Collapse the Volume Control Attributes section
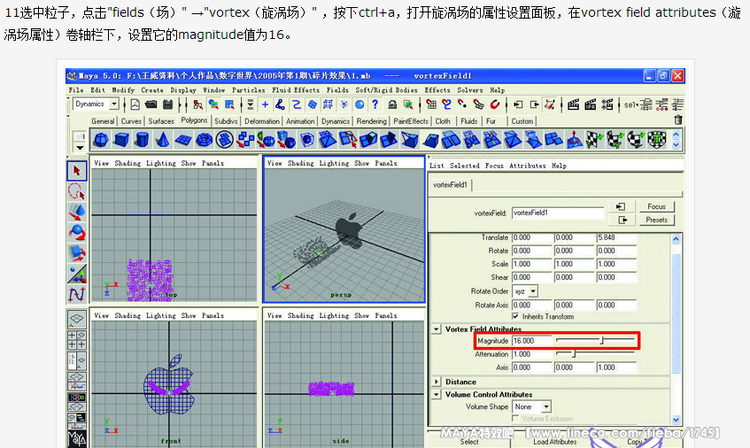This screenshot has height=448, width=750. click(436, 394)
